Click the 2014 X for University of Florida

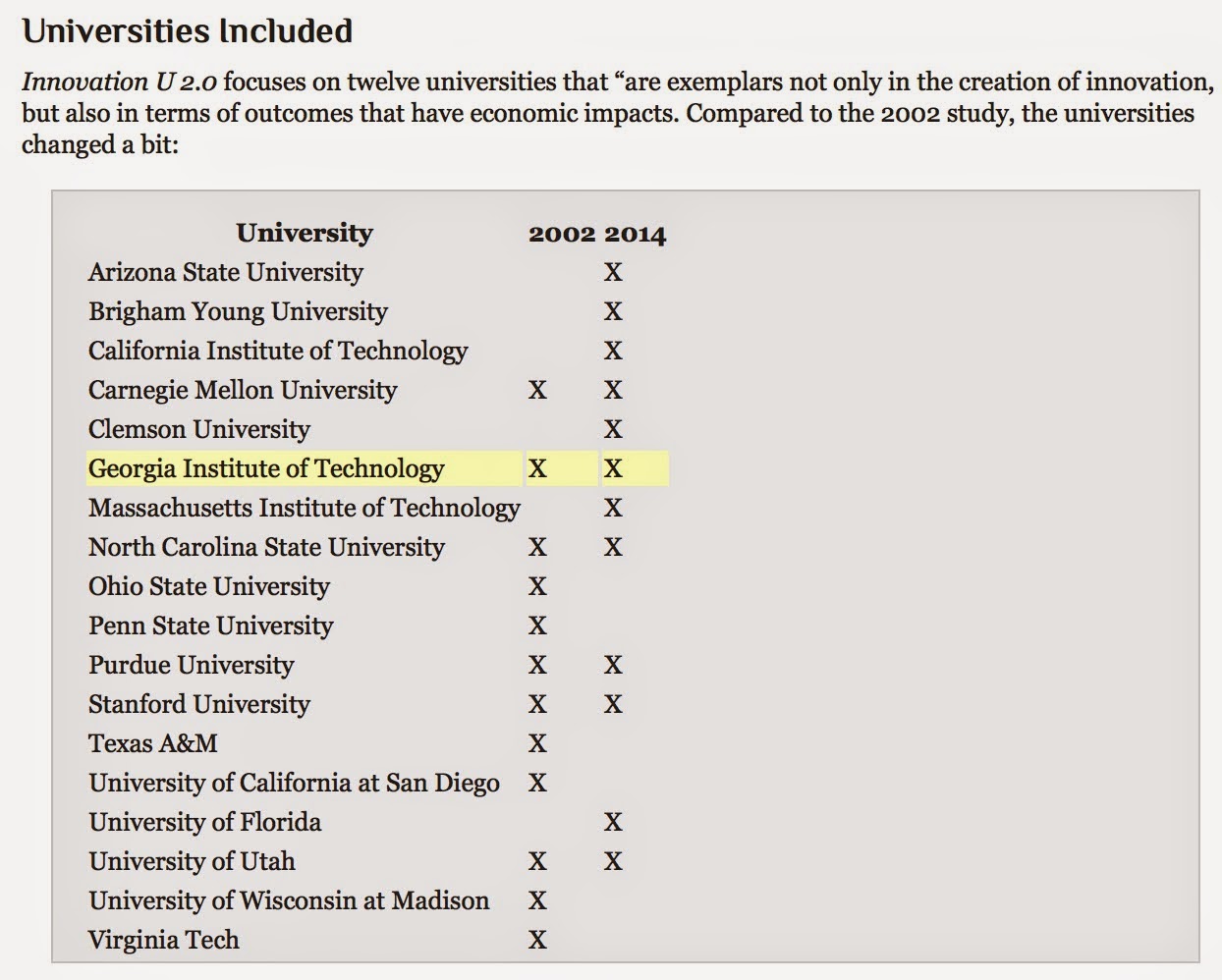click(x=613, y=822)
